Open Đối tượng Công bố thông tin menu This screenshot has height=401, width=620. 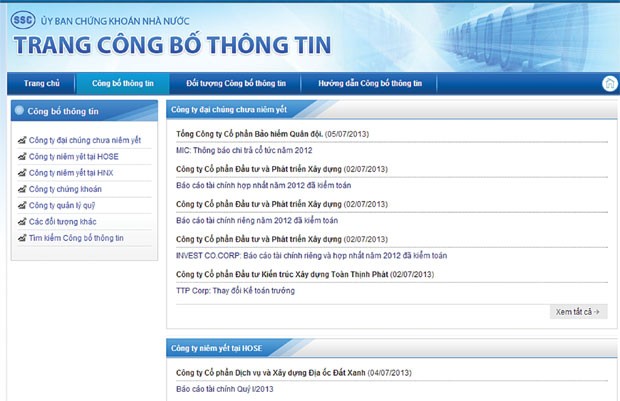click(236, 83)
